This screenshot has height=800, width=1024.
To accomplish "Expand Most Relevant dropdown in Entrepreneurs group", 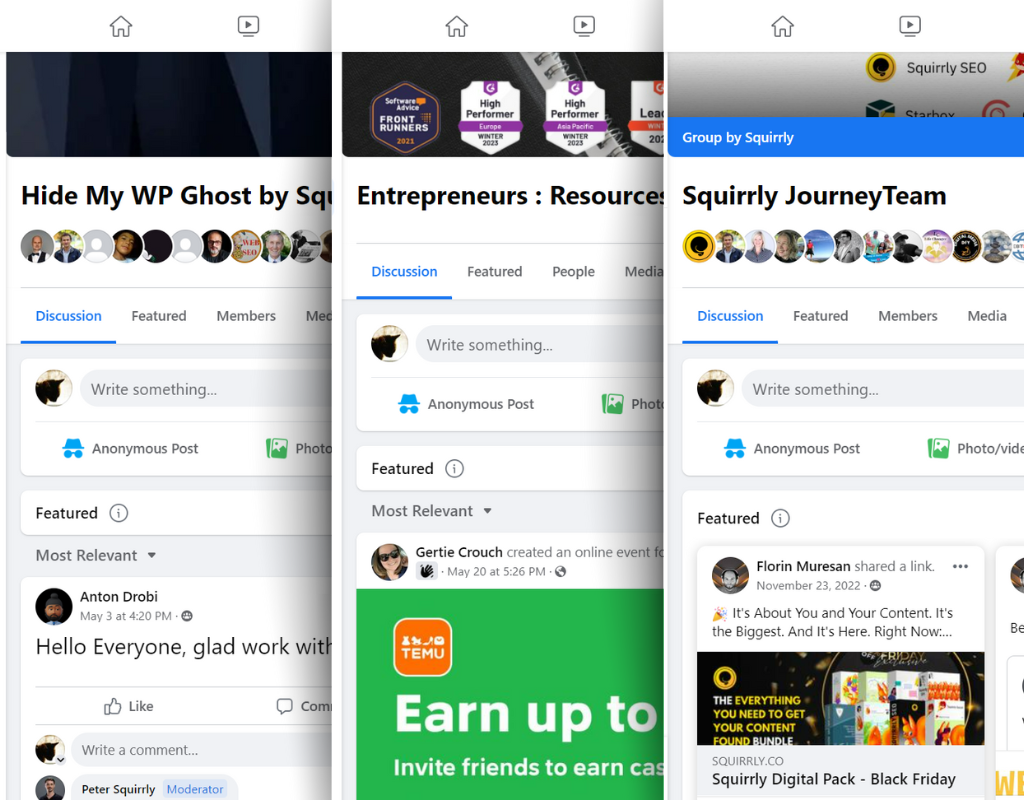I will (432, 511).
